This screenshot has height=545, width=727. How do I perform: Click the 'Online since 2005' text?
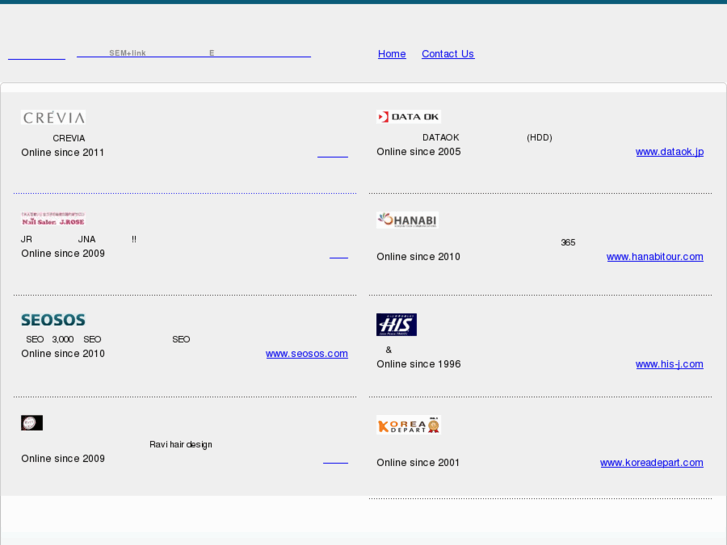(418, 152)
